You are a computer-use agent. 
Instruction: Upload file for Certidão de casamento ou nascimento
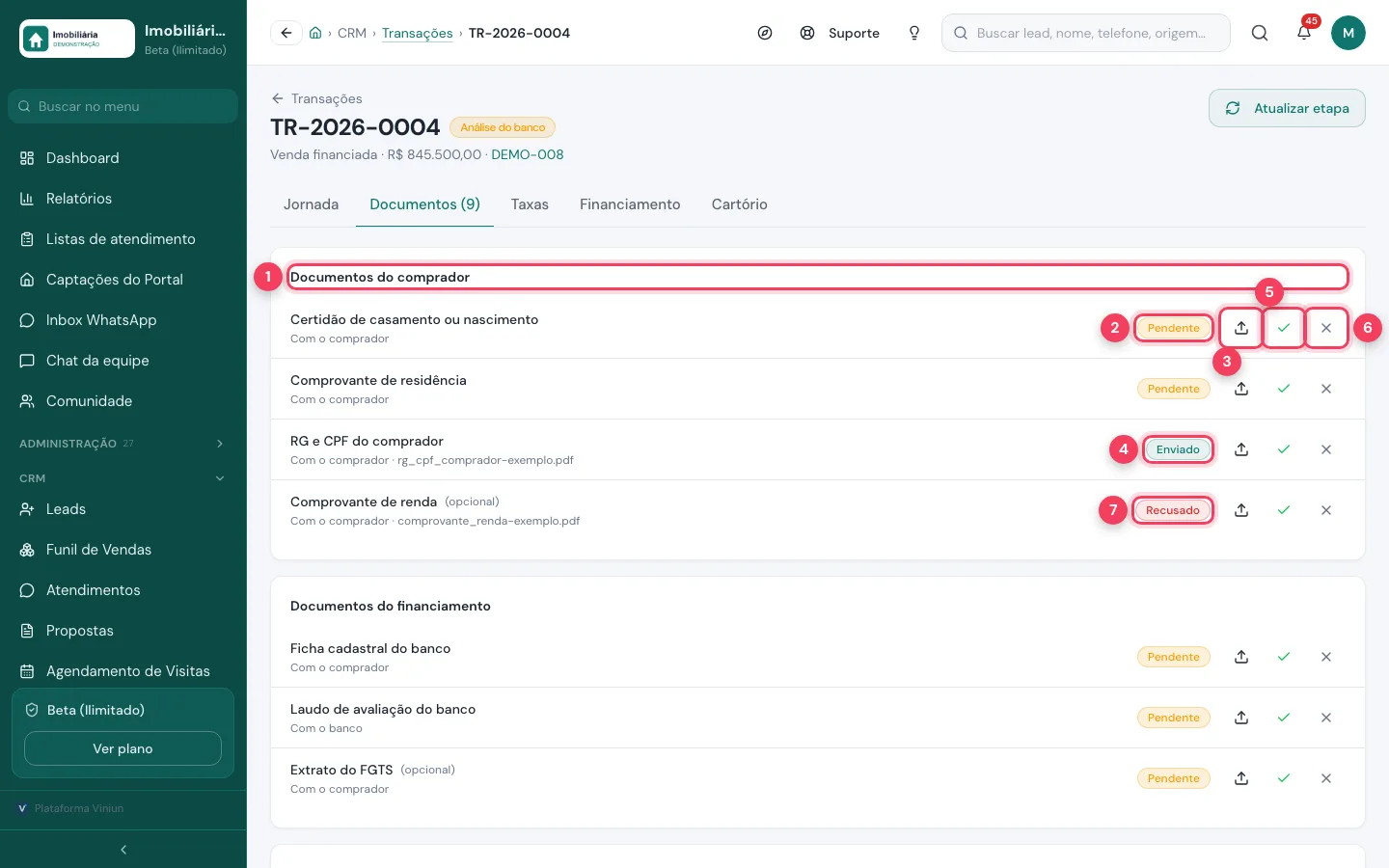[x=1241, y=328]
